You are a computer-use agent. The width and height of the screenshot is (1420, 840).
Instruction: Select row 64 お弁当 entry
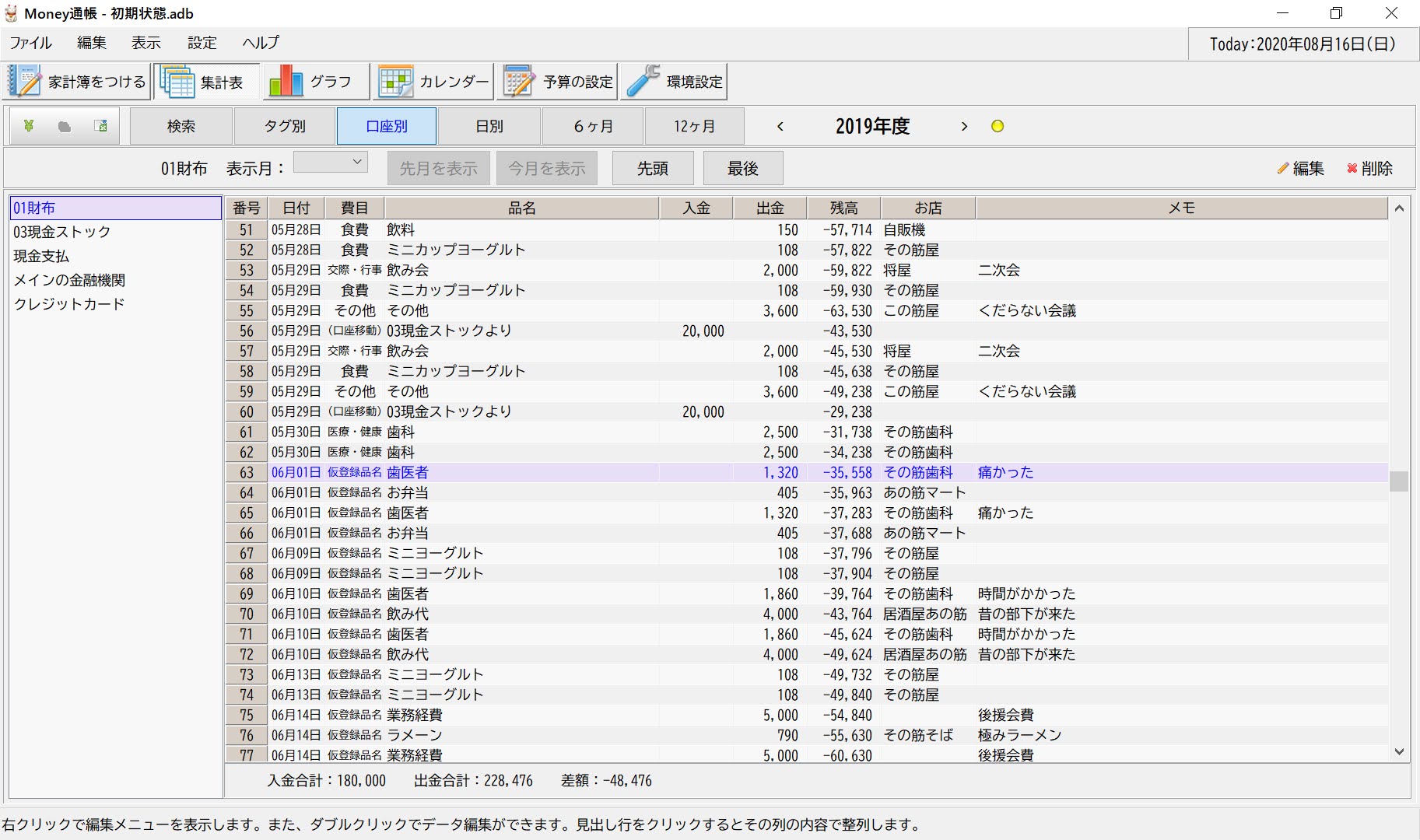point(807,492)
